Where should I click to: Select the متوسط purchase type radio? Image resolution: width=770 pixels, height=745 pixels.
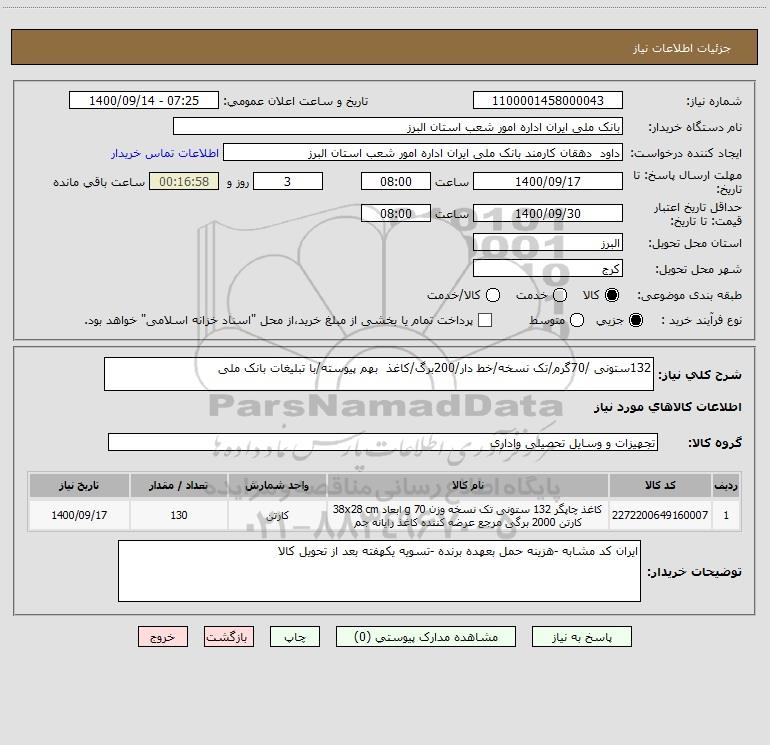coord(577,320)
